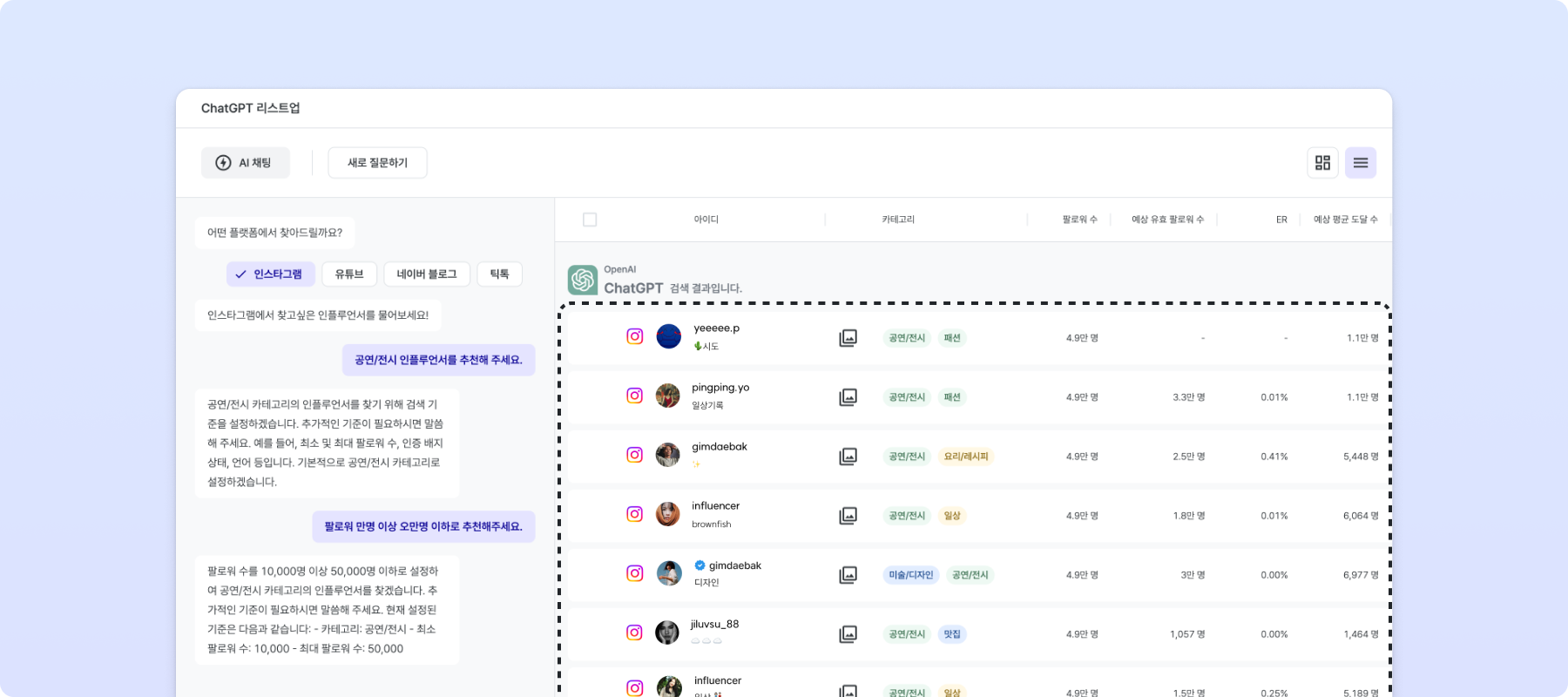Screen dimensions: 1568x697
Task: Open yeeeee.p profile avatar
Action: (668, 336)
